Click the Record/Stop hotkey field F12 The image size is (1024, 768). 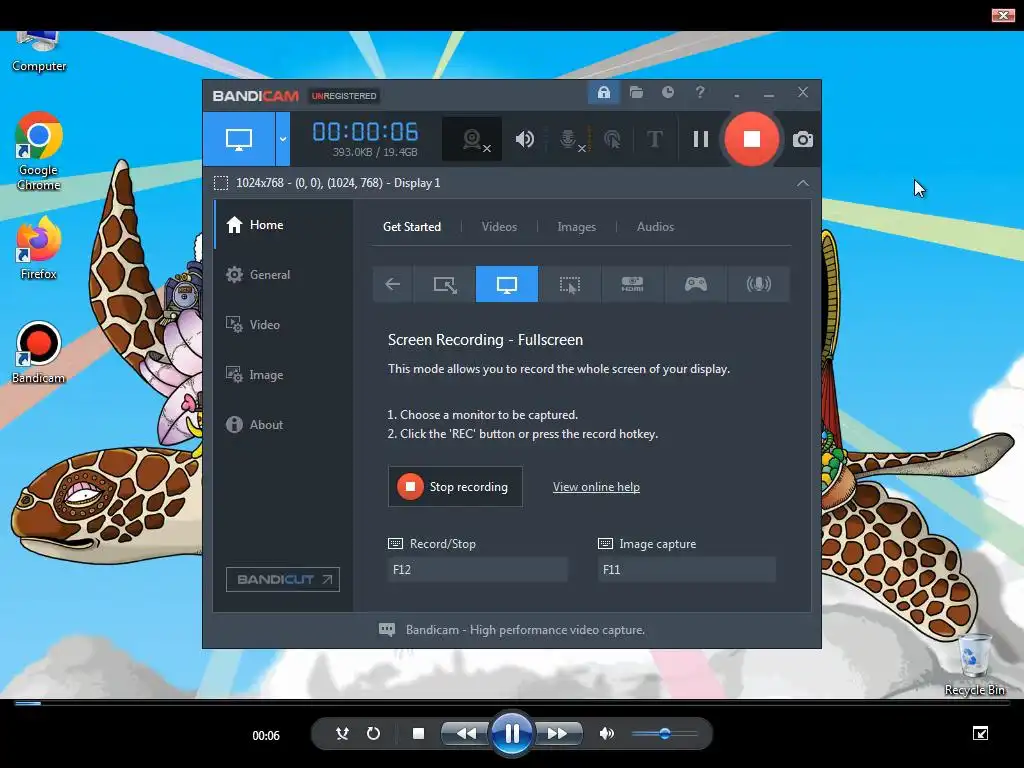click(477, 569)
